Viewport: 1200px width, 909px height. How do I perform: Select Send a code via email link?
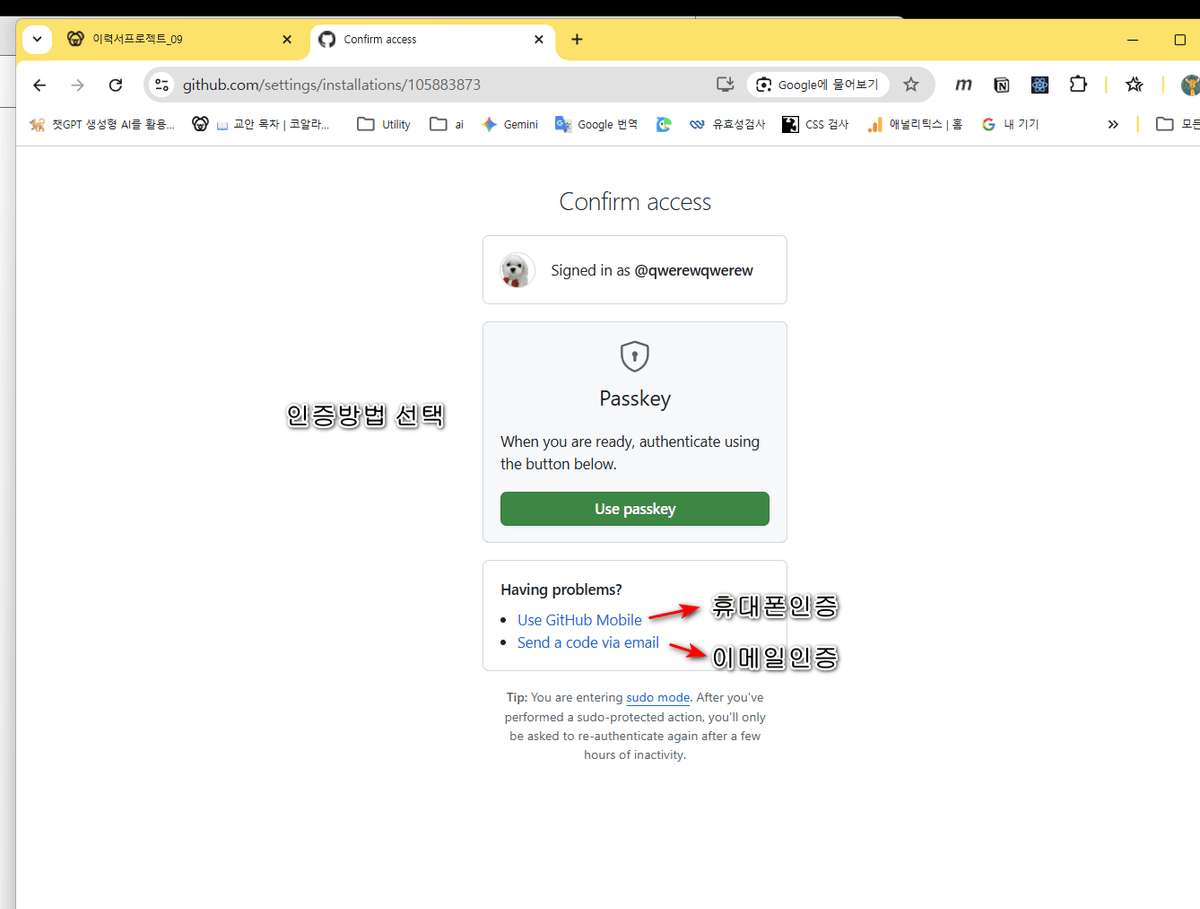(x=588, y=642)
